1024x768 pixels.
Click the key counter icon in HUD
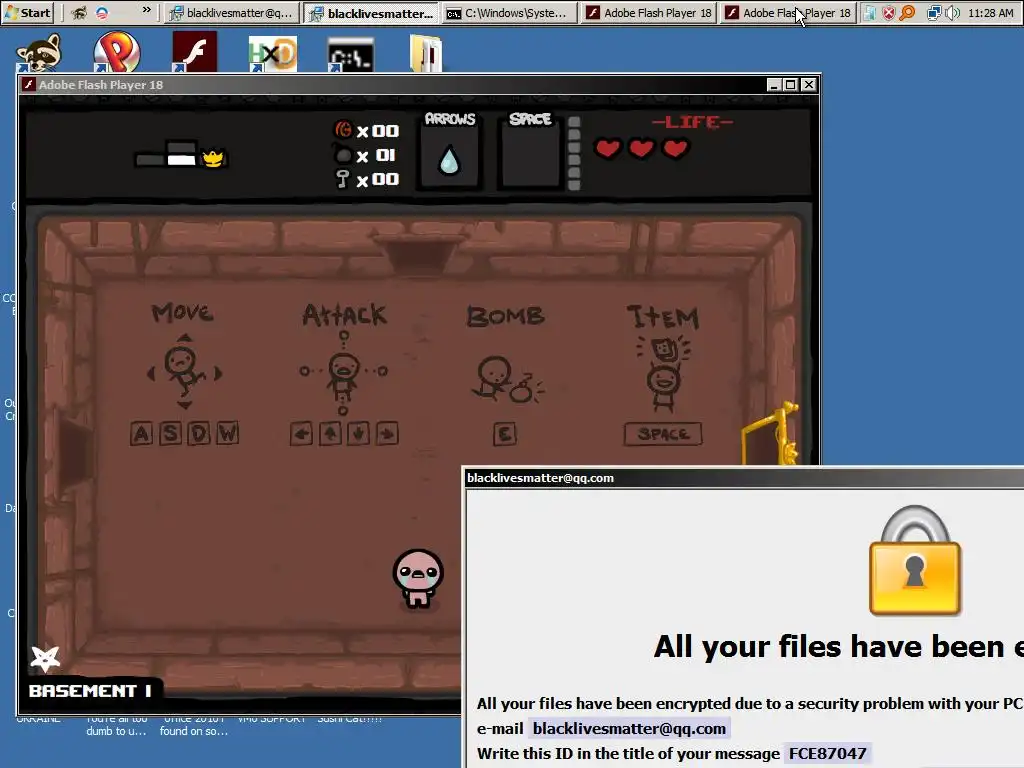(342, 179)
